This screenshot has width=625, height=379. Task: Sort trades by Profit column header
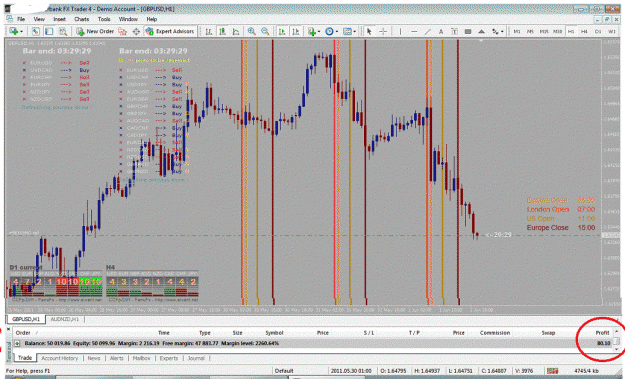coord(602,333)
